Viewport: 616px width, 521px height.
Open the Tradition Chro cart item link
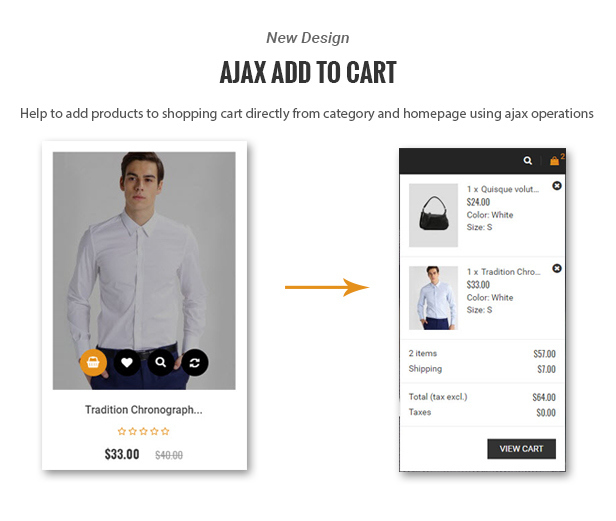511,272
